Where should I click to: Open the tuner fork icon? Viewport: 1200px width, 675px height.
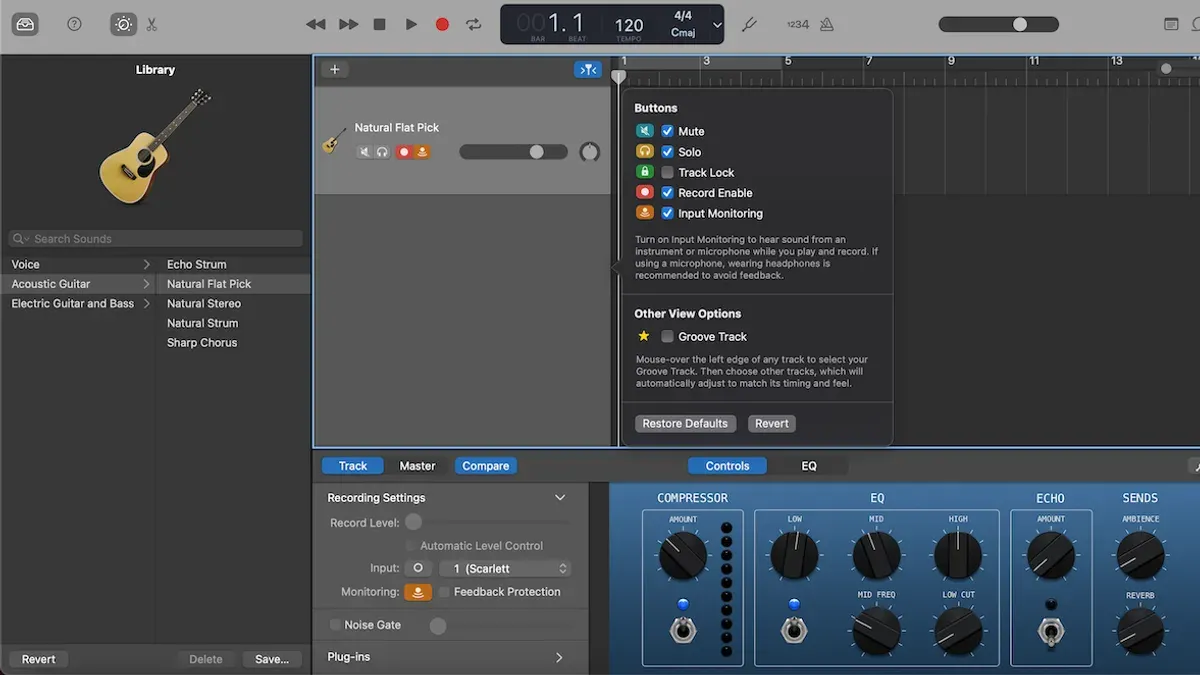(x=749, y=24)
